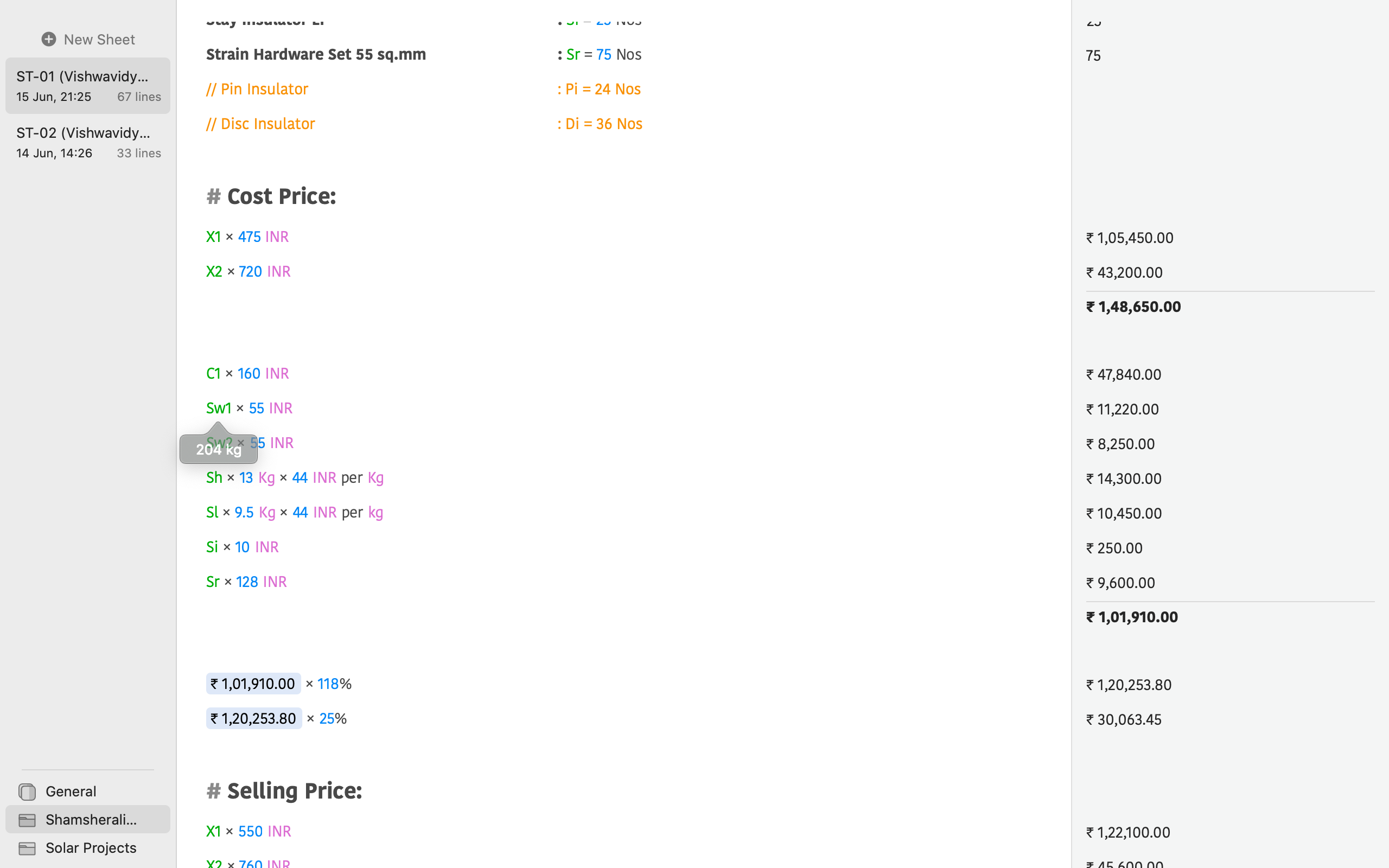Viewport: 1389px width, 868px height.
Task: Click the result ₹ 30,063.45
Action: [1124, 719]
